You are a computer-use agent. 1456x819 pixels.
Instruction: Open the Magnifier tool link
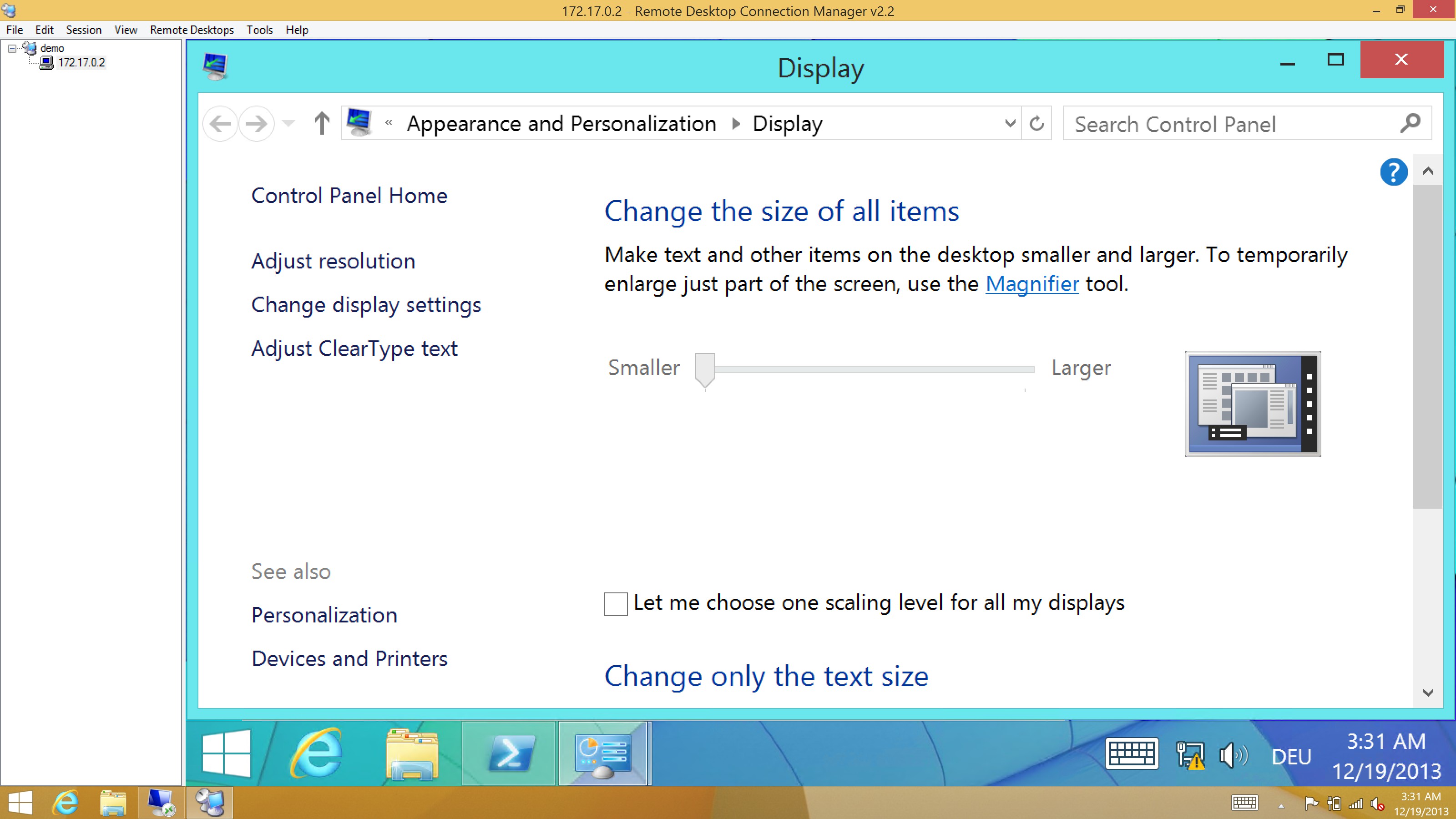coord(1032,284)
